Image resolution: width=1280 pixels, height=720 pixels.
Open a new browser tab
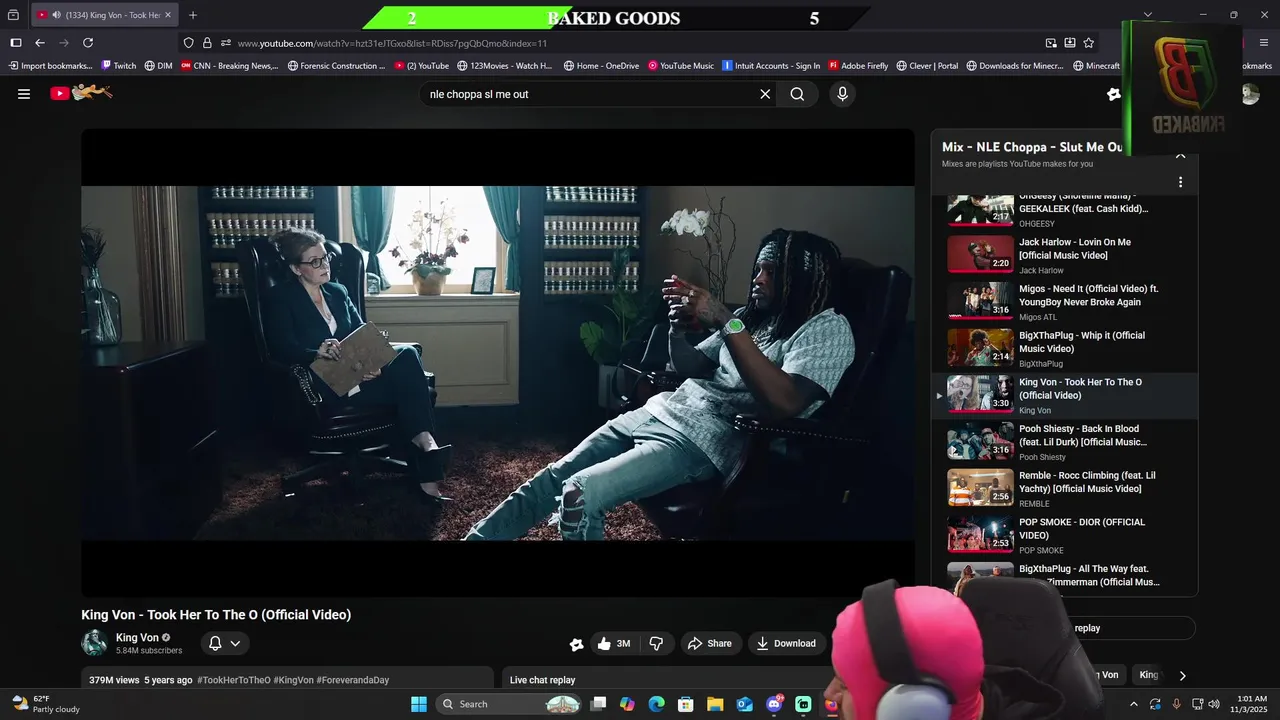click(193, 15)
